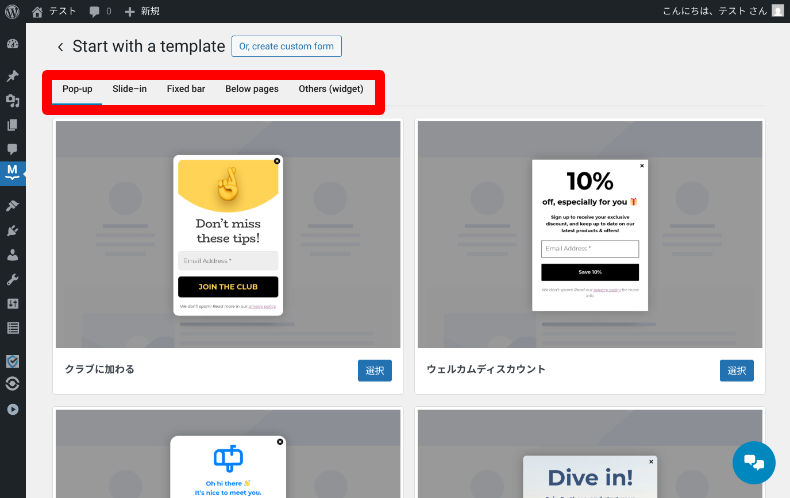Visit site via home icon テスト

tap(37, 12)
